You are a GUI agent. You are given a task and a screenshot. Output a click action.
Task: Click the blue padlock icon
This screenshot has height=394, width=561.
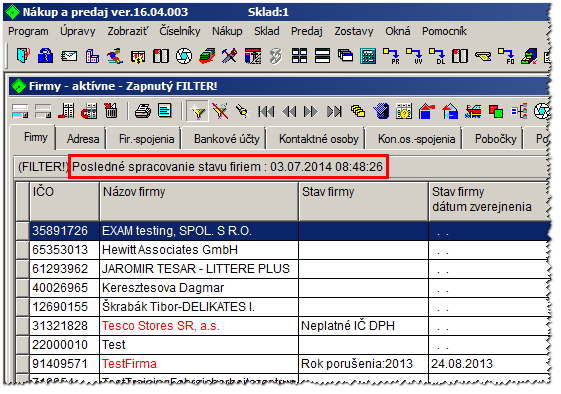point(46,56)
